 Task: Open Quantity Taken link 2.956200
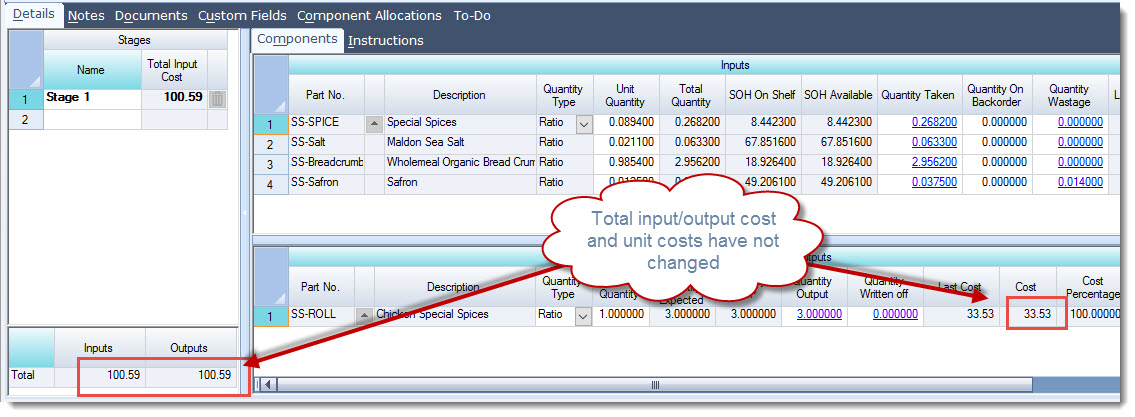point(934,162)
